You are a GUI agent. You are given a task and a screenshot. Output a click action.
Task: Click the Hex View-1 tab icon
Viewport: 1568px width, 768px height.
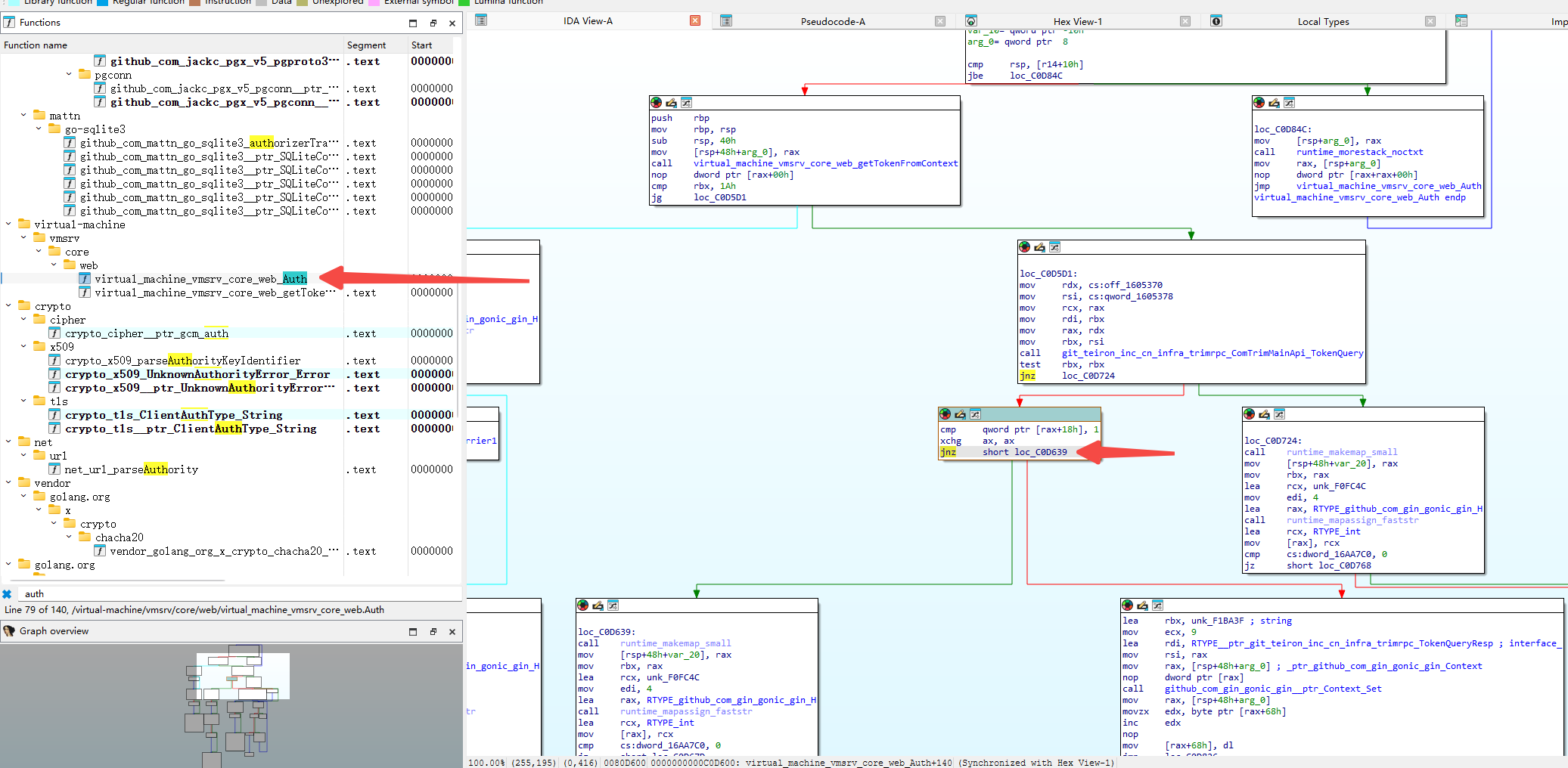[x=971, y=21]
